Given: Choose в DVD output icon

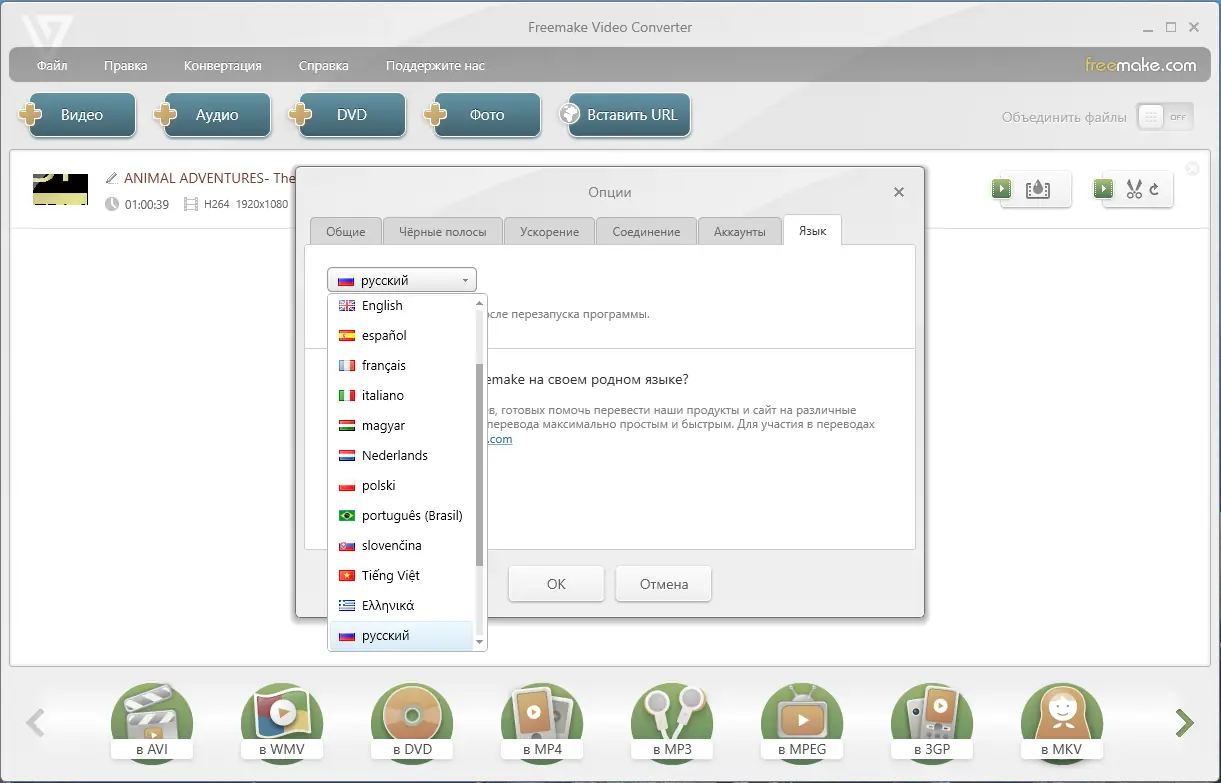Looking at the screenshot, I should (x=412, y=723).
